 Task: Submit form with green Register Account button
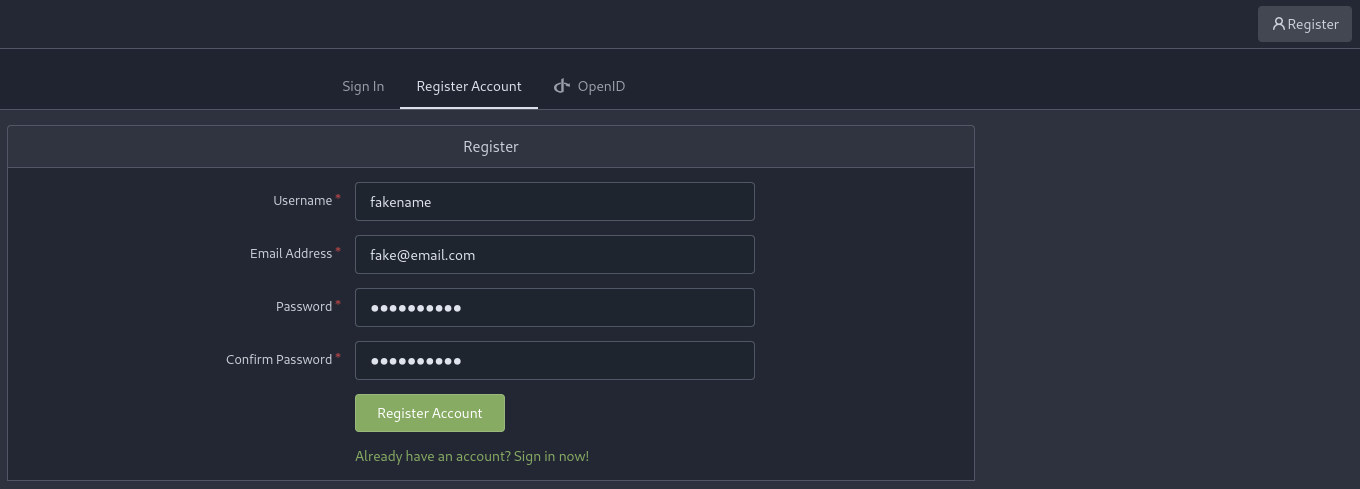pos(430,413)
